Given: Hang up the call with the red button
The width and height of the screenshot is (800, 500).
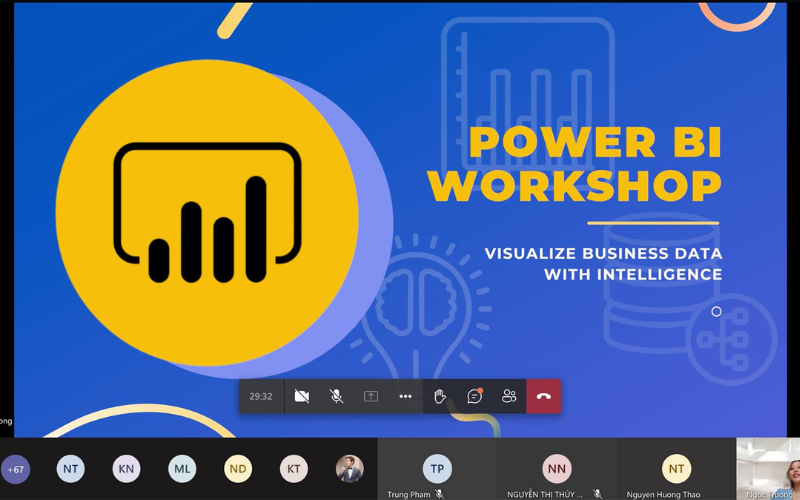Looking at the screenshot, I should click(x=544, y=396).
